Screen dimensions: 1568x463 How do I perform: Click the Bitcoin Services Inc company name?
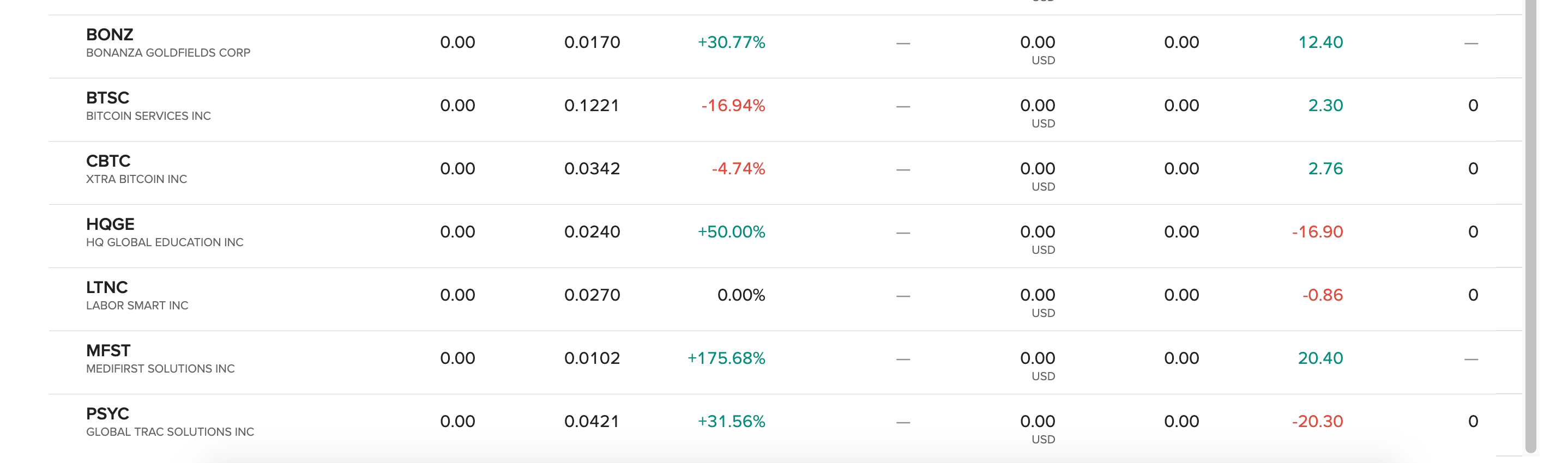[x=148, y=116]
